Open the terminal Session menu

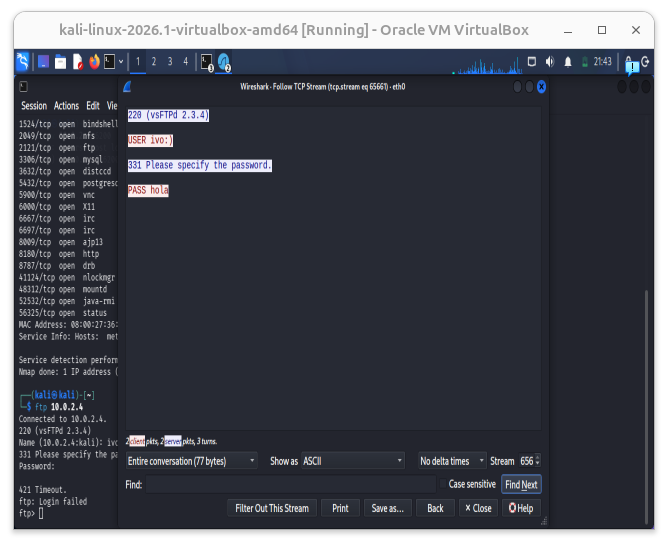click(34, 106)
